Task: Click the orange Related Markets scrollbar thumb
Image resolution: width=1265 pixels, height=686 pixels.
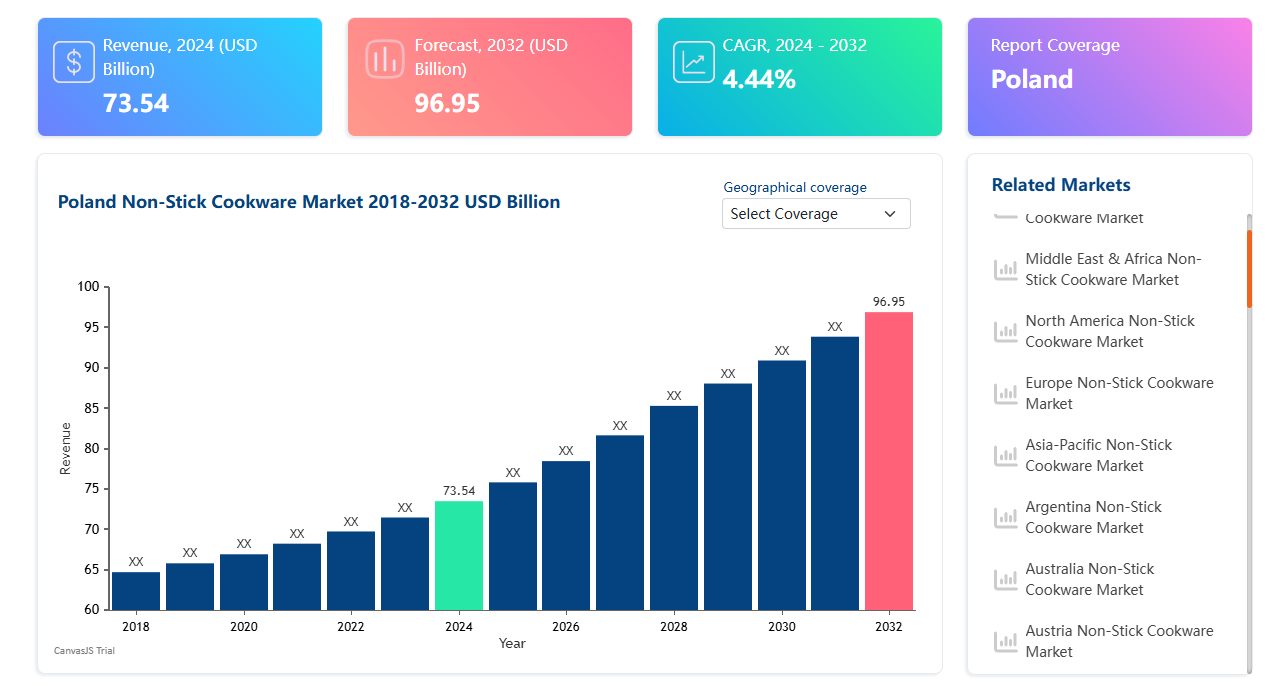Action: coord(1249,268)
